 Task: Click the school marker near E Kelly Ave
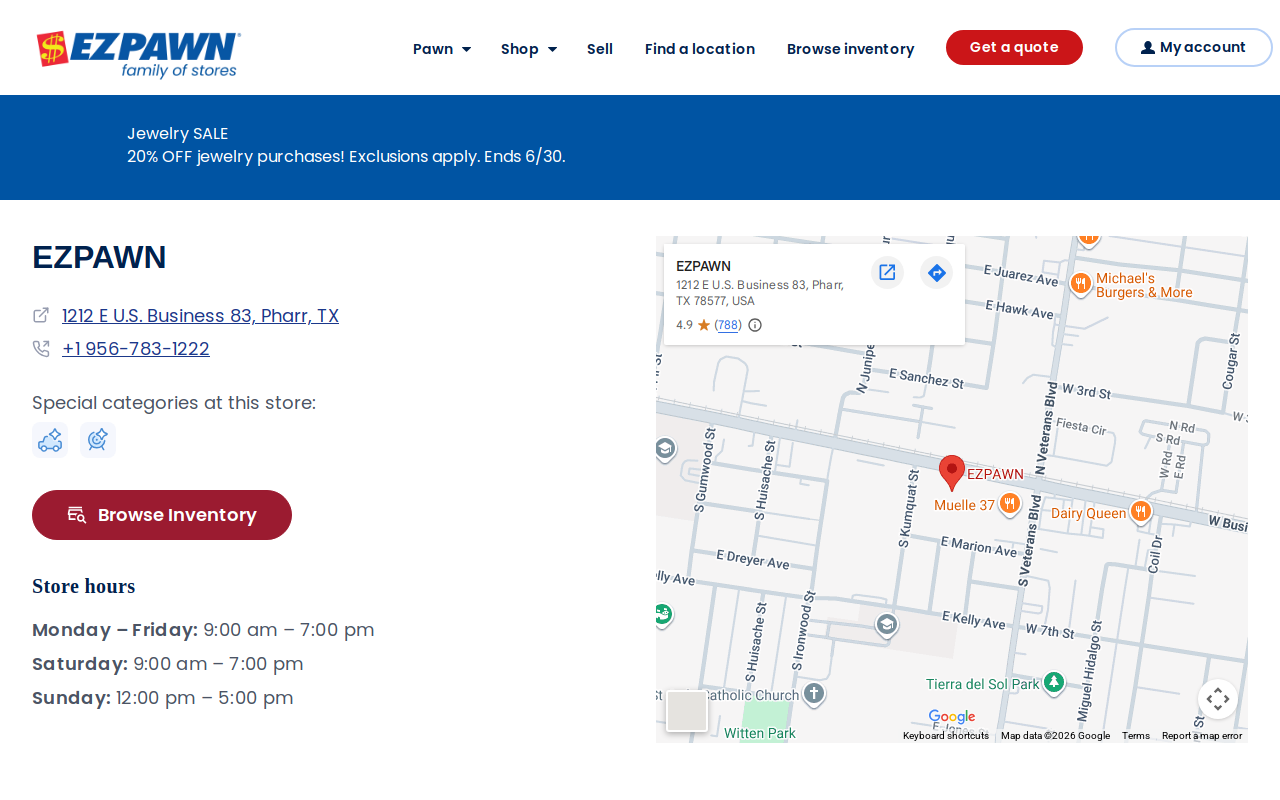[x=885, y=625]
